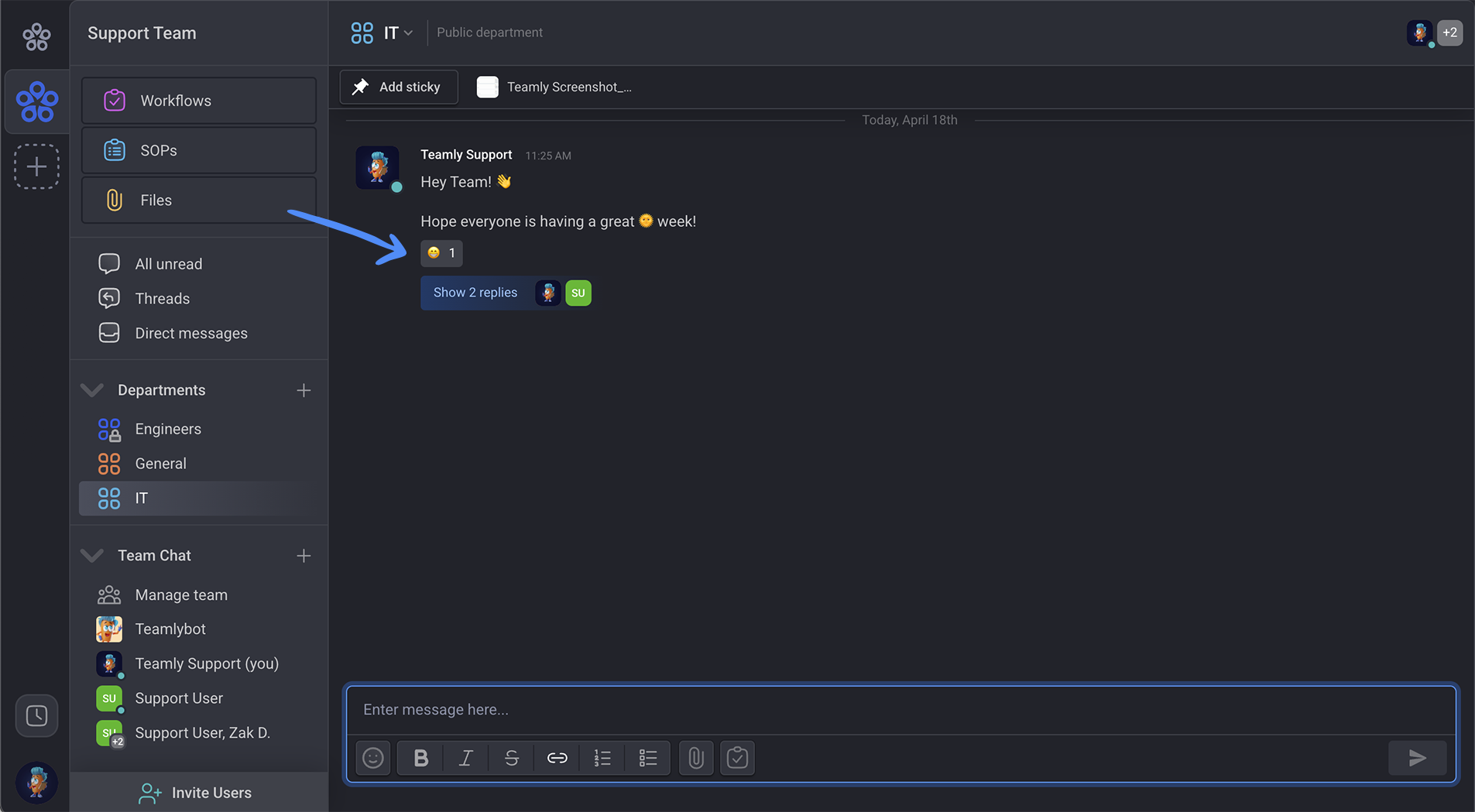Select the IT department in sidebar
The image size is (1475, 812).
pyautogui.click(x=199, y=499)
